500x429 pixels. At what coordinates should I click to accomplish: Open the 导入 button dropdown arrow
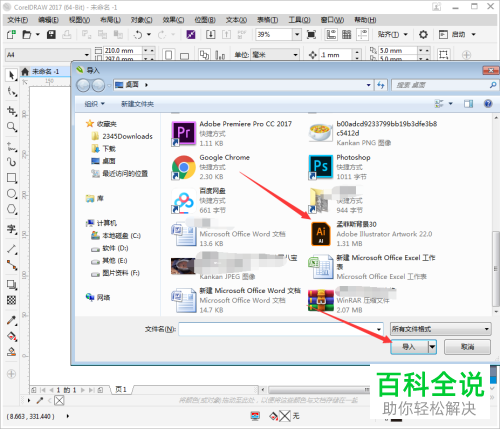point(432,347)
